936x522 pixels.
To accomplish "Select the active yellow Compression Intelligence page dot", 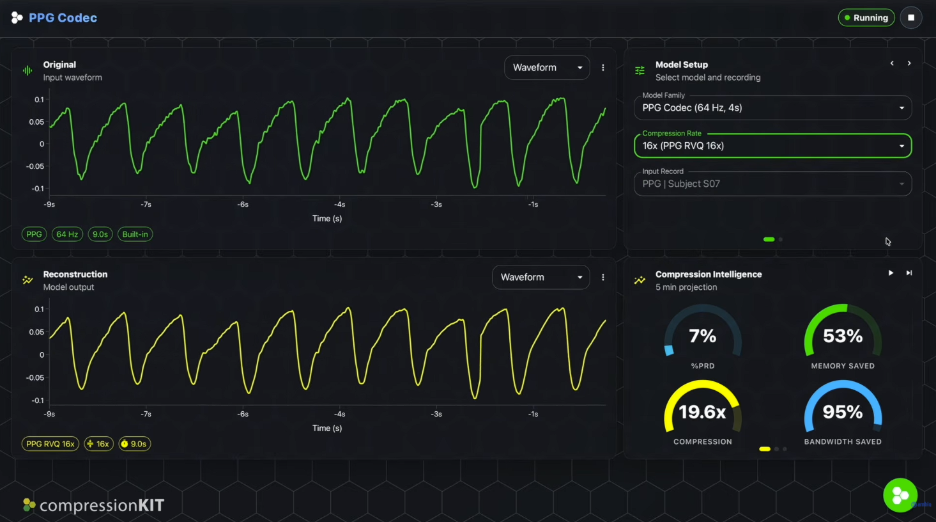I will [765, 449].
